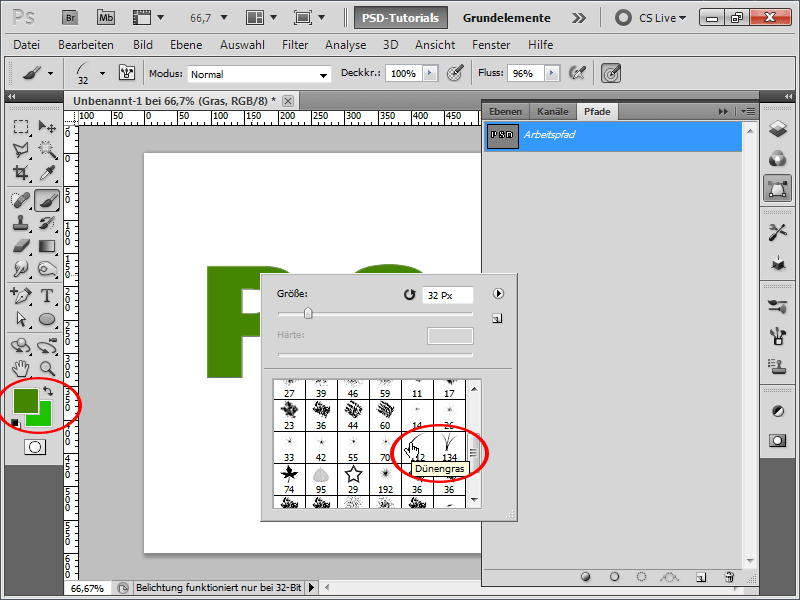Choose the Healing Brush tool
The height and width of the screenshot is (600, 800).
point(21,200)
